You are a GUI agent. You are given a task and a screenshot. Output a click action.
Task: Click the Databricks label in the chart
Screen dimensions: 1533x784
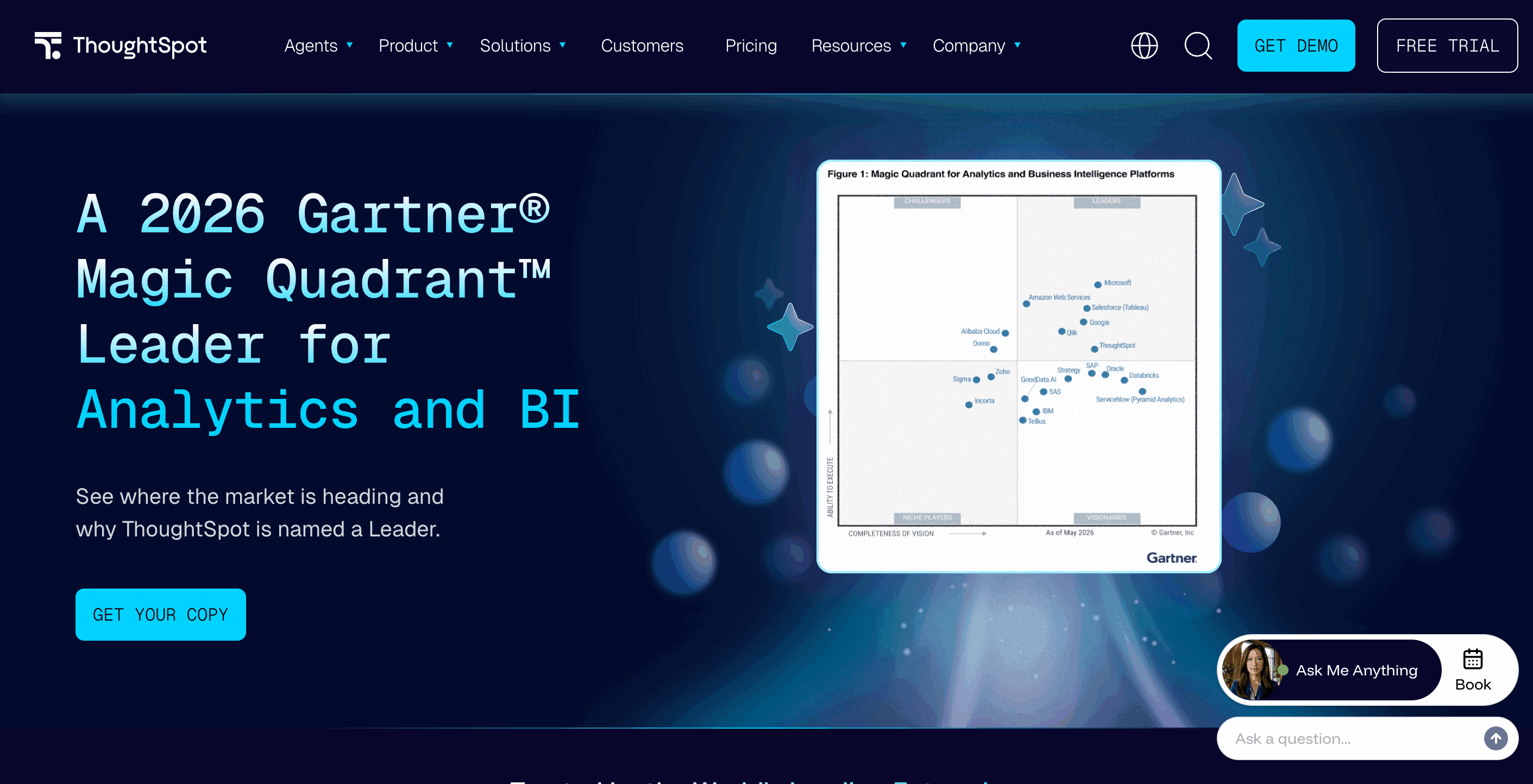[1143, 375]
